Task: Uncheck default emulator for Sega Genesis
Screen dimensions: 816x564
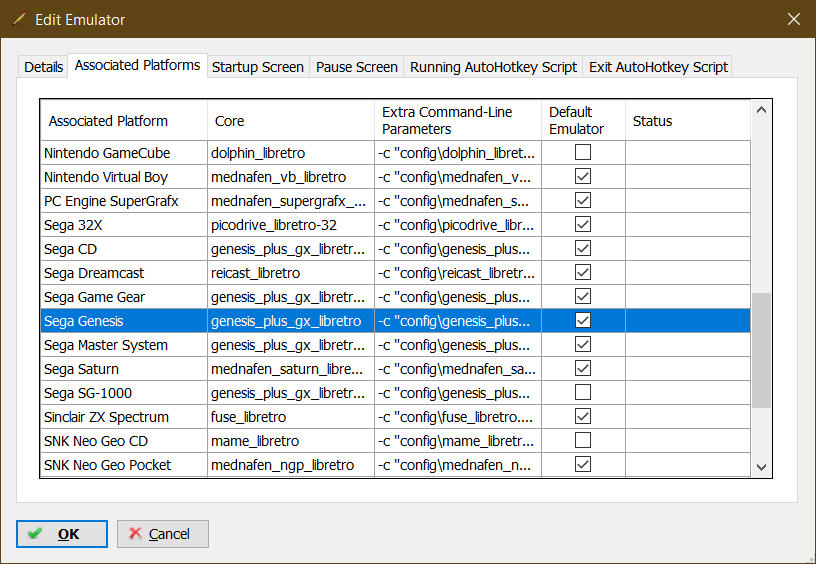Action: coord(583,320)
